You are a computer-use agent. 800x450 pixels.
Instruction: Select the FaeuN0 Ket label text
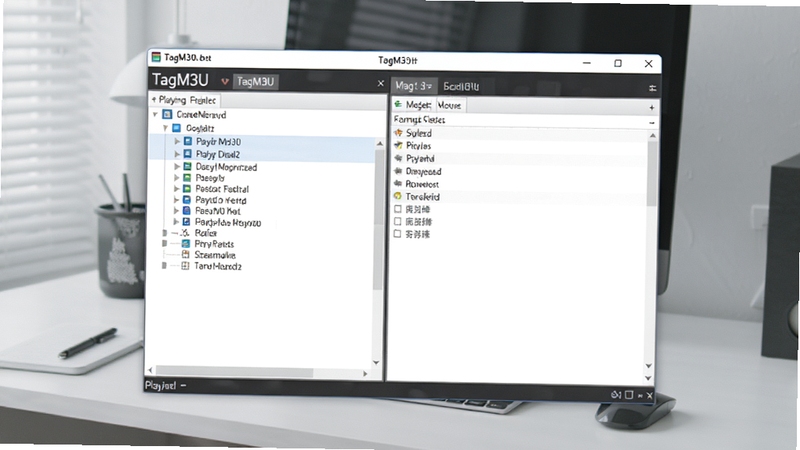(218, 211)
